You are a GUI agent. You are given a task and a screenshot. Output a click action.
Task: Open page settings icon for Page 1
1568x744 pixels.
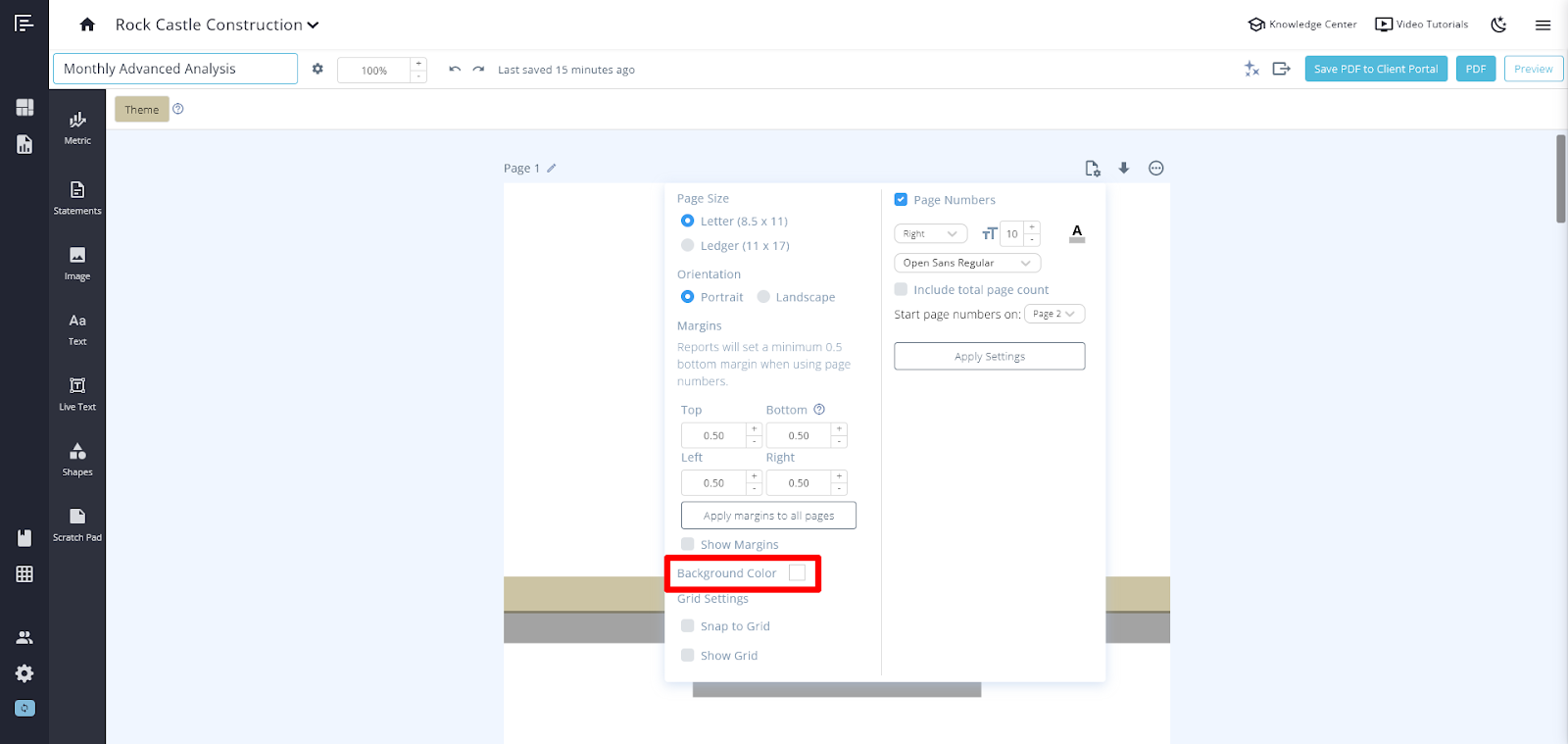click(x=1093, y=169)
